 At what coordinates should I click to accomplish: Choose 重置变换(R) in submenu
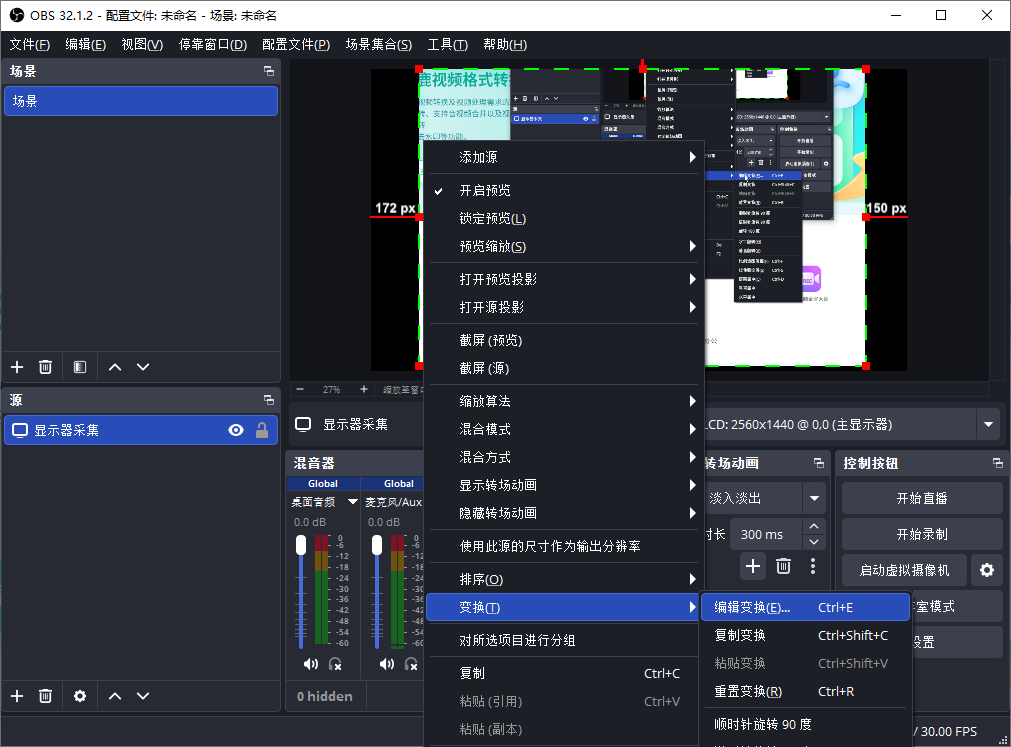click(805, 692)
